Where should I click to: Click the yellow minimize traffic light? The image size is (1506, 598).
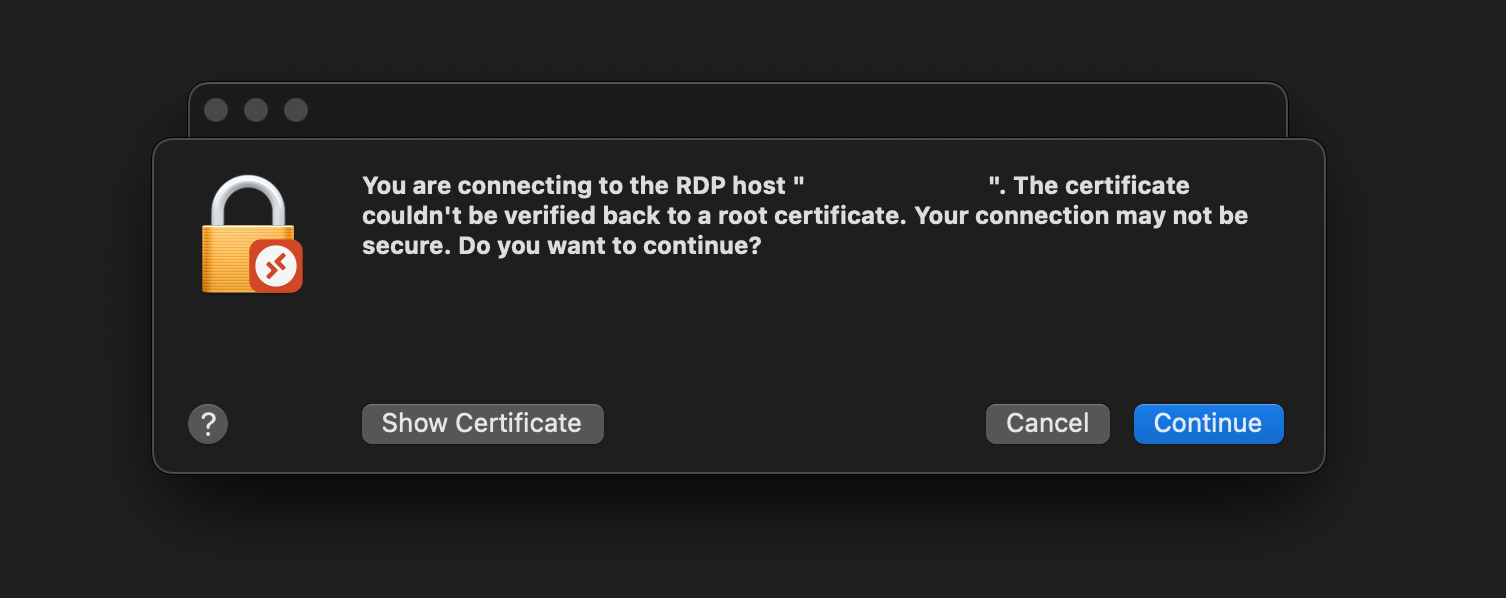click(x=256, y=110)
